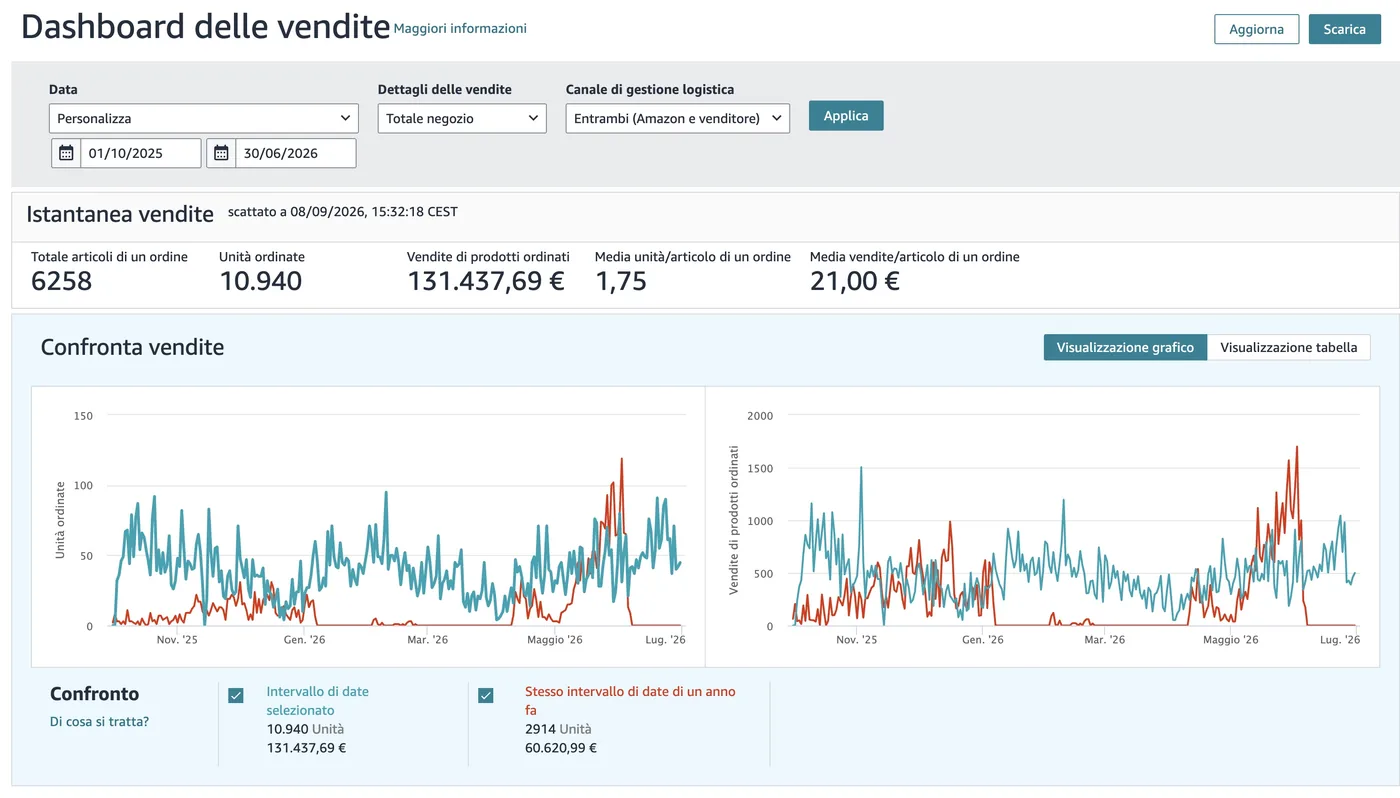Open the Canale di gestione logistica dropdown
The height and width of the screenshot is (798, 1400).
pos(678,118)
